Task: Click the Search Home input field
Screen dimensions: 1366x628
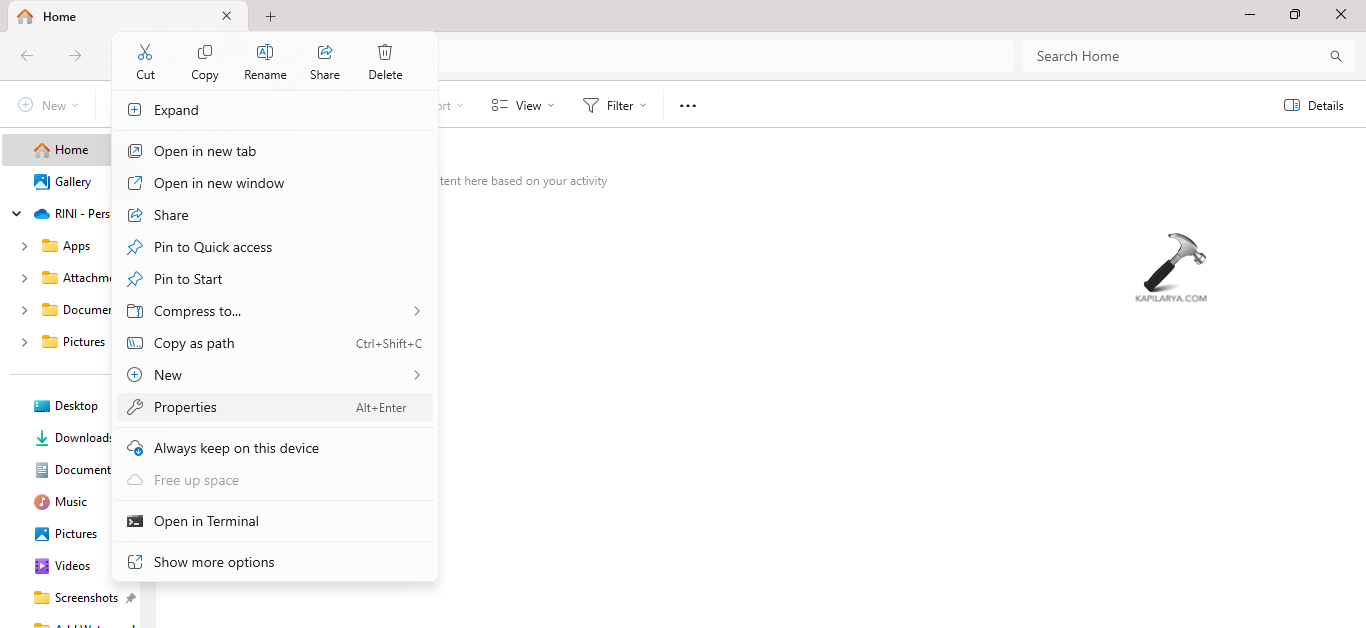Action: [x=1175, y=56]
